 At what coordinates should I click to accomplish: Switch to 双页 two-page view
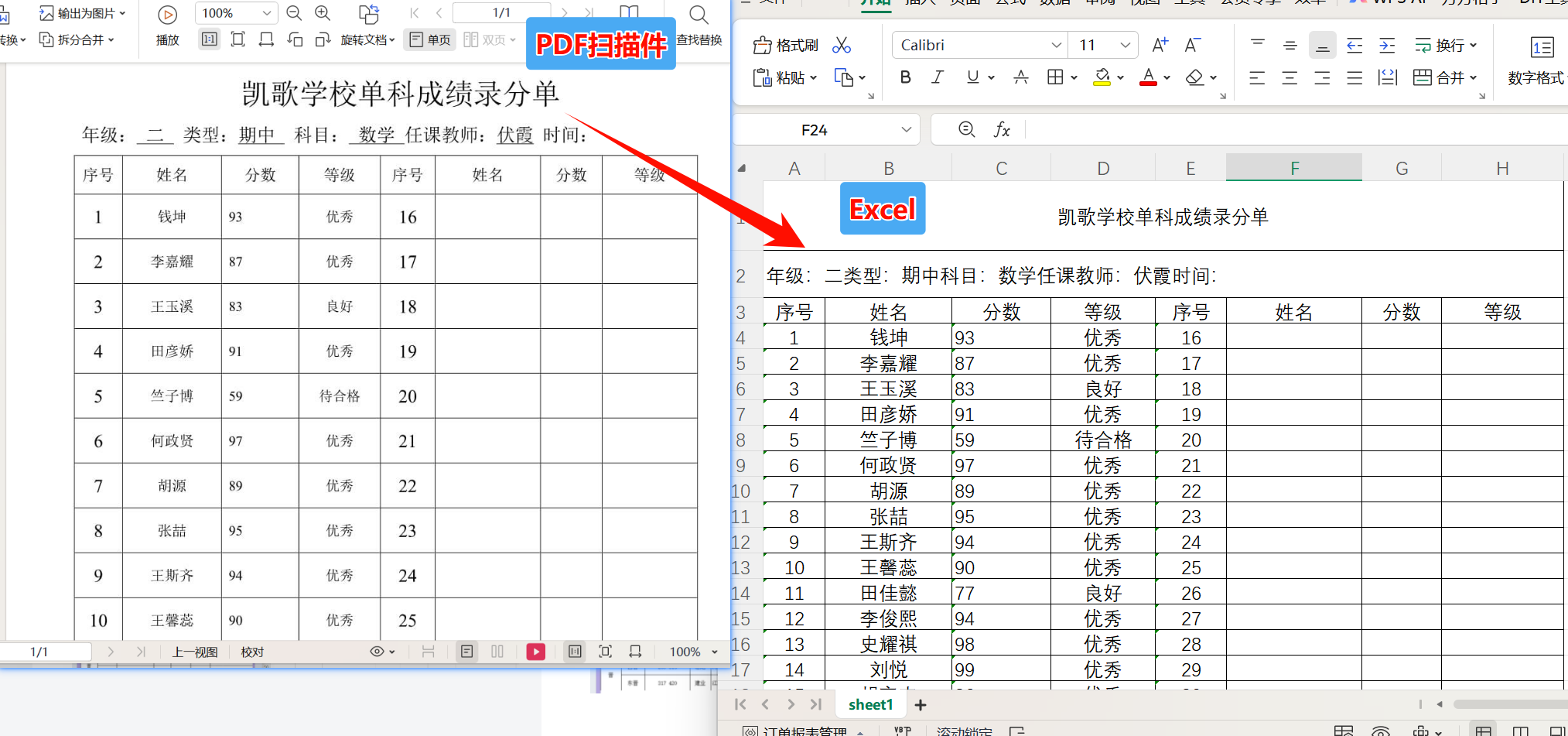click(487, 39)
